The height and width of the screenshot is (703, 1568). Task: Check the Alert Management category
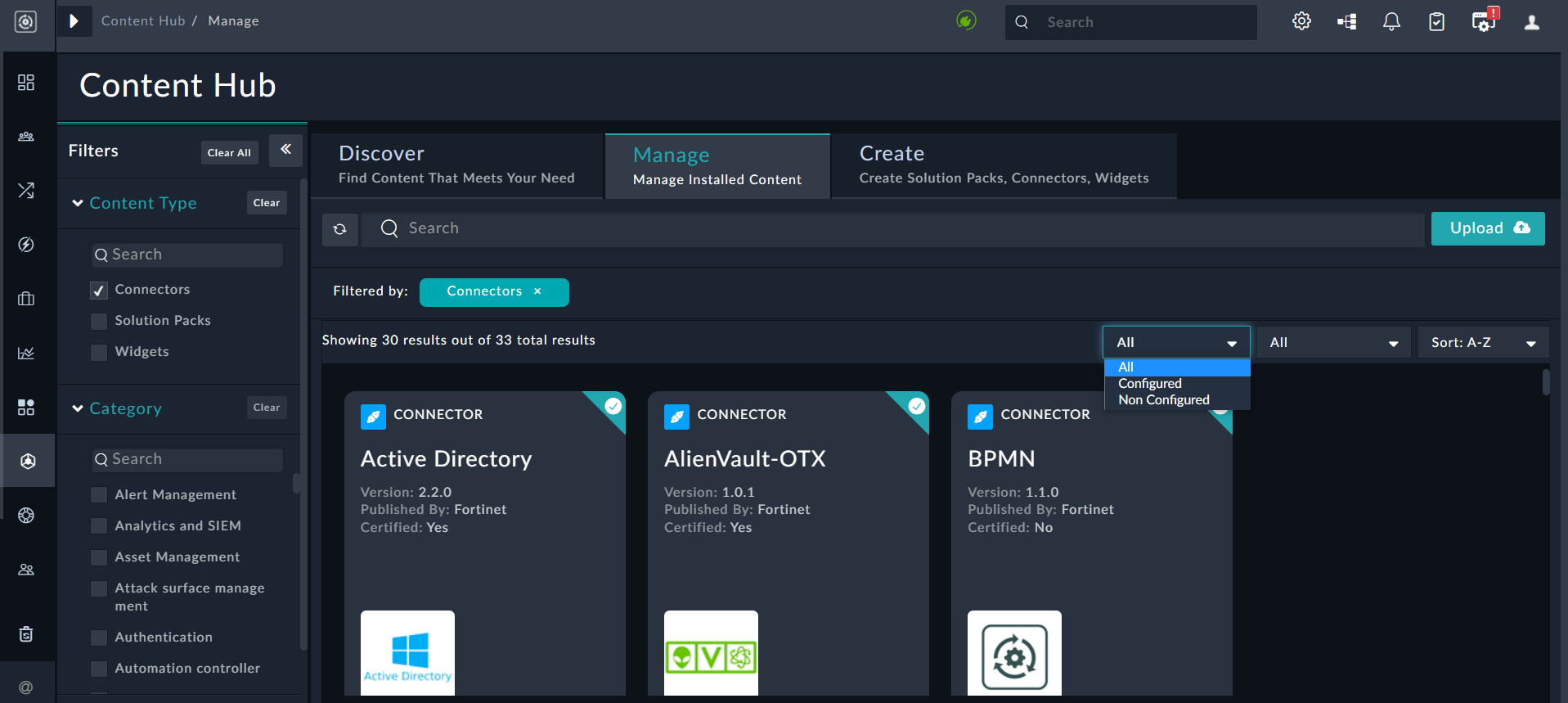(99, 494)
